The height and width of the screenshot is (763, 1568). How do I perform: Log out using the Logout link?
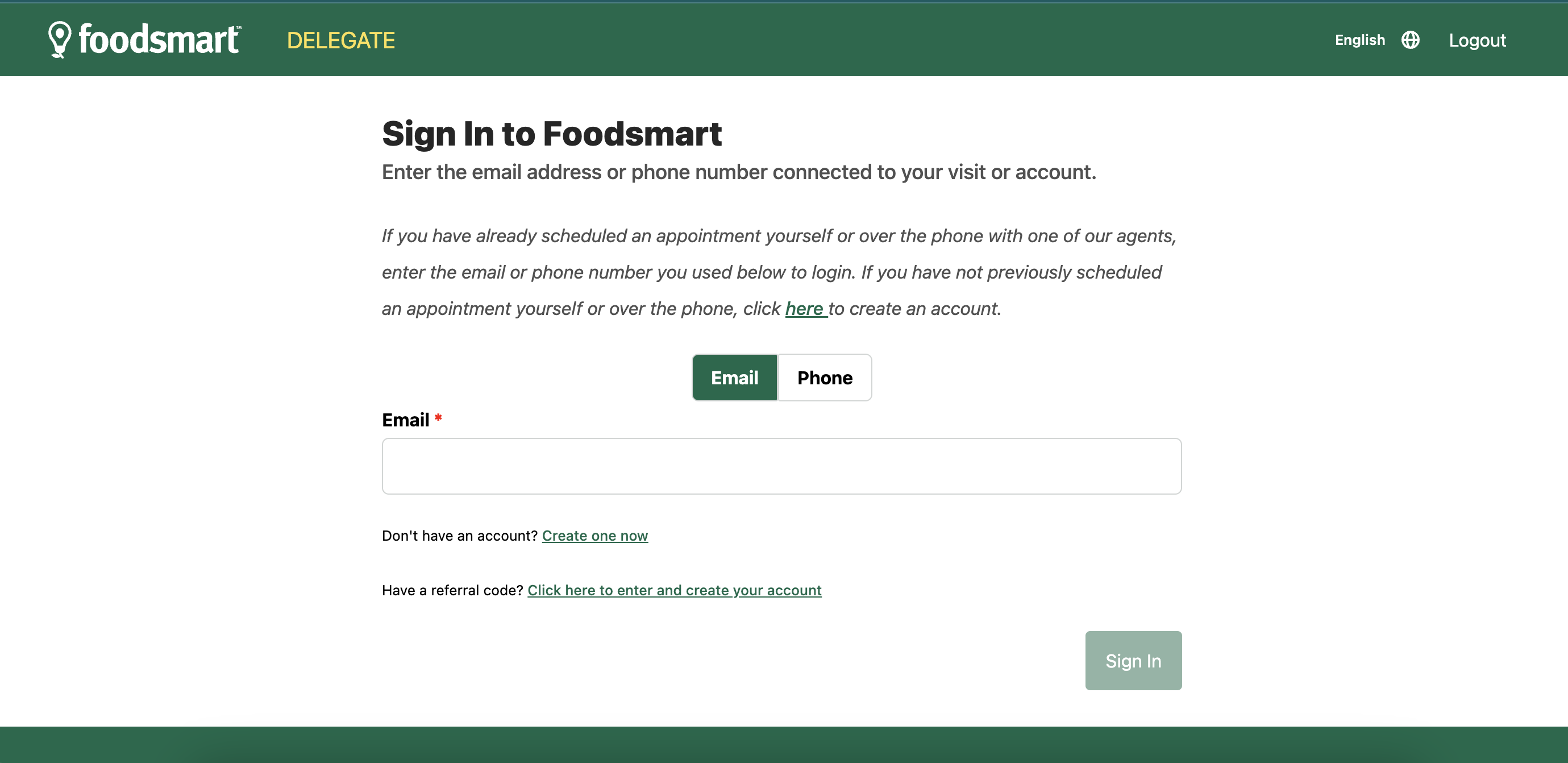(1477, 41)
